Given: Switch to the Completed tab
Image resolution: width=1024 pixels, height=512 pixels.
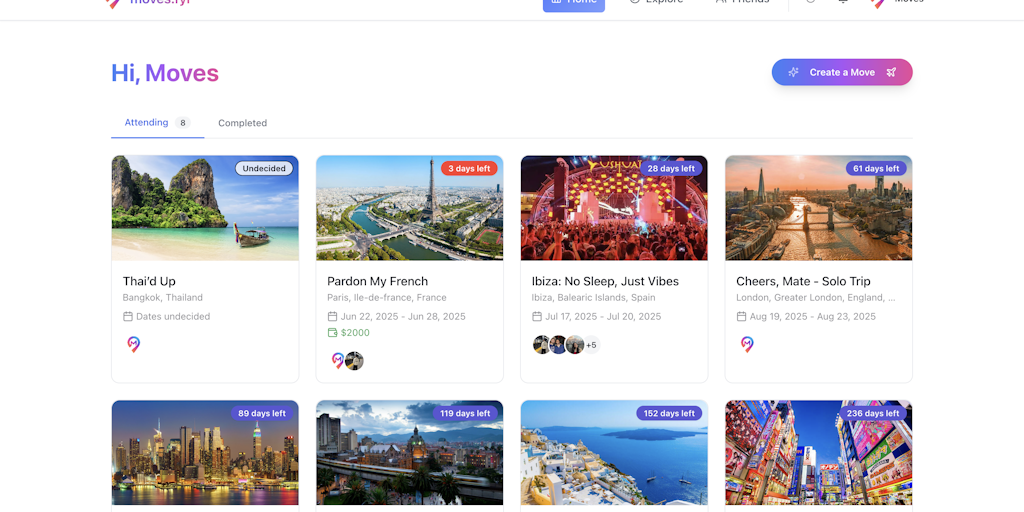Looking at the screenshot, I should pyautogui.click(x=242, y=123).
